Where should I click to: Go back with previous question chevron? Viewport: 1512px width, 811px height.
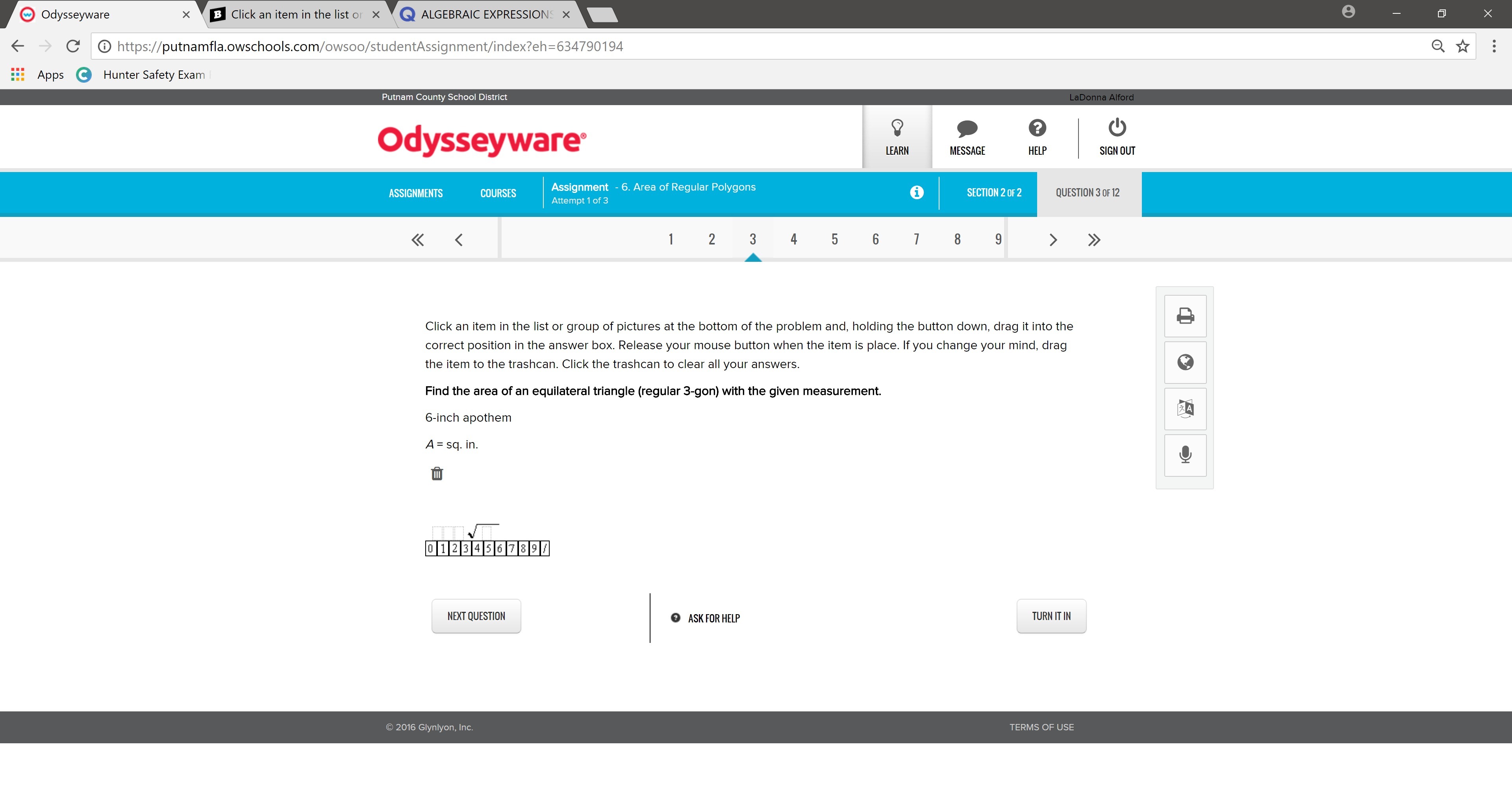(x=458, y=239)
